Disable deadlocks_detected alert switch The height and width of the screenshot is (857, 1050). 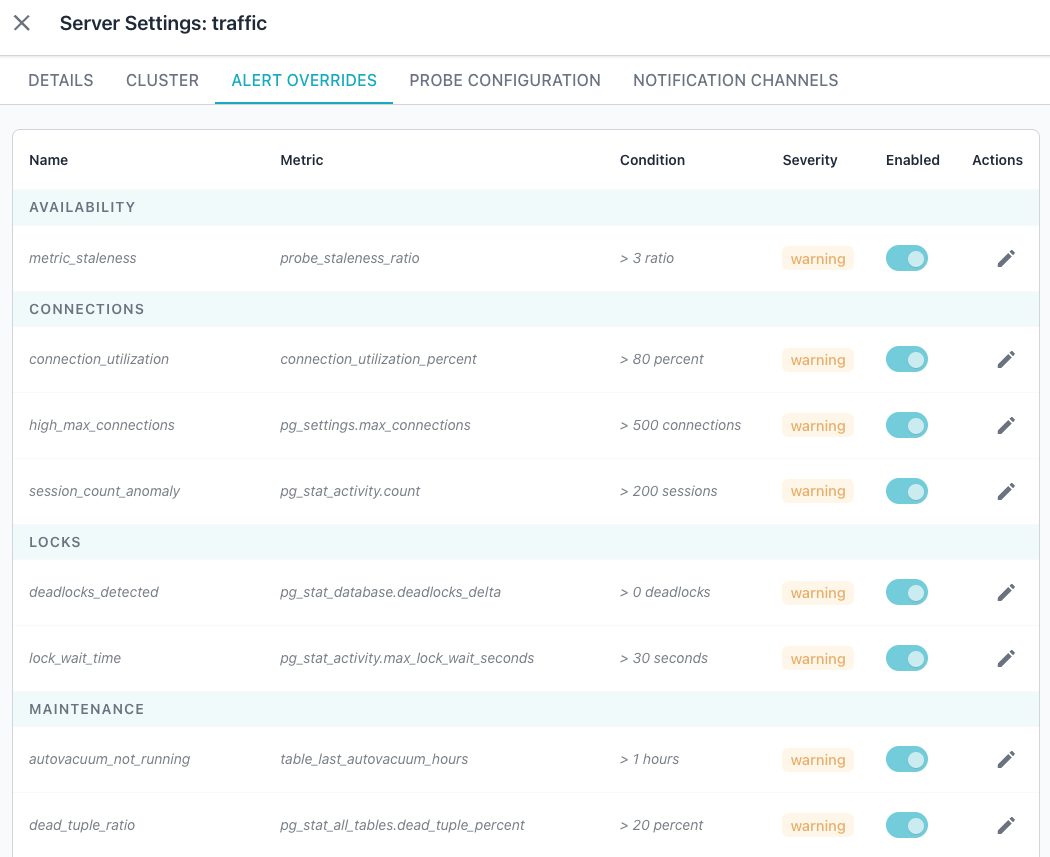[x=907, y=593]
